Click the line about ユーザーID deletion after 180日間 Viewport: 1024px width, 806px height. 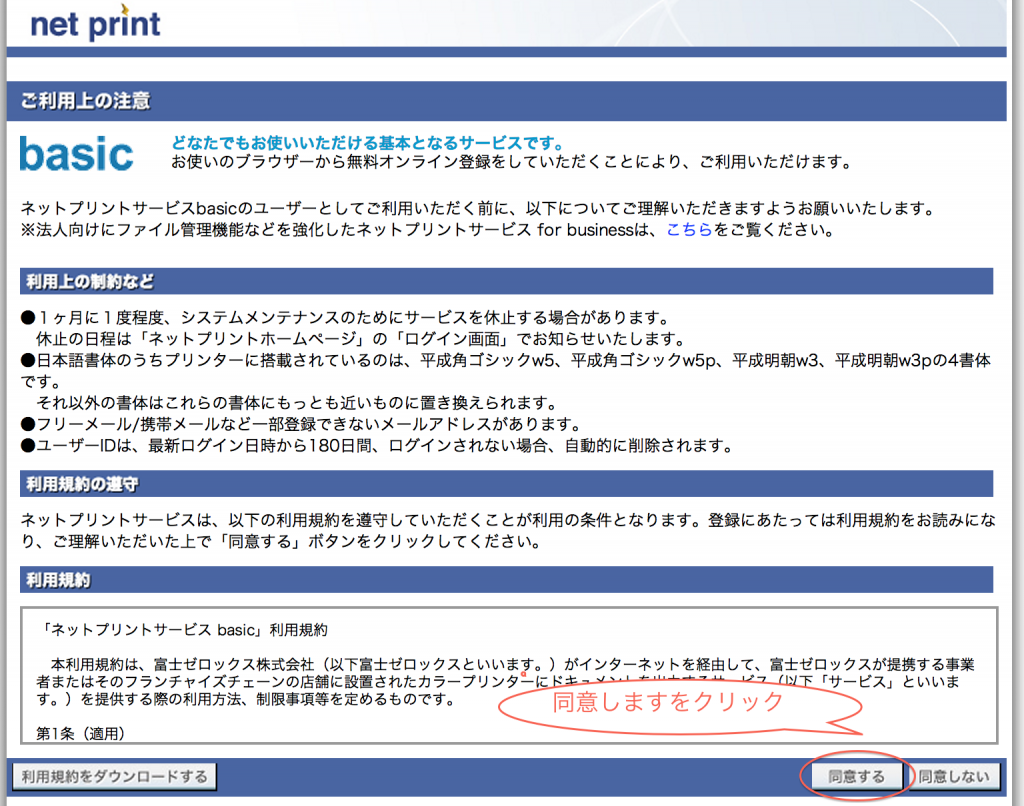377,445
